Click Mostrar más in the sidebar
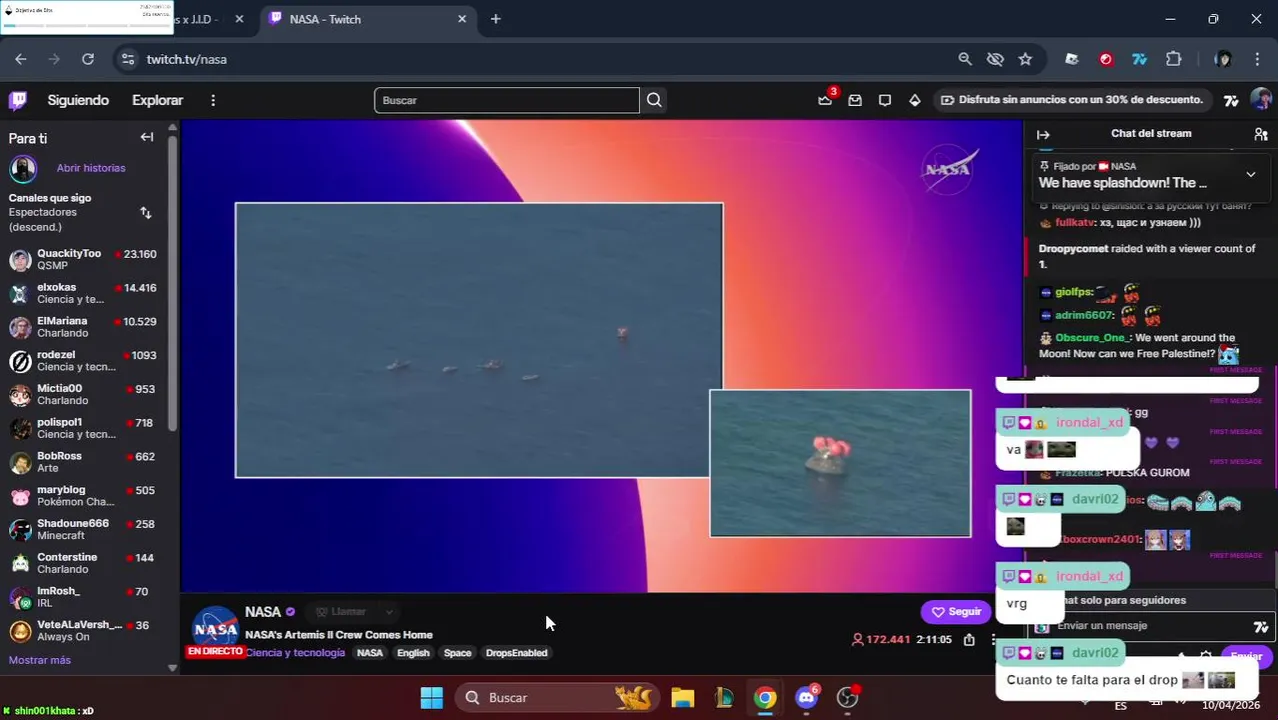 pos(40,660)
